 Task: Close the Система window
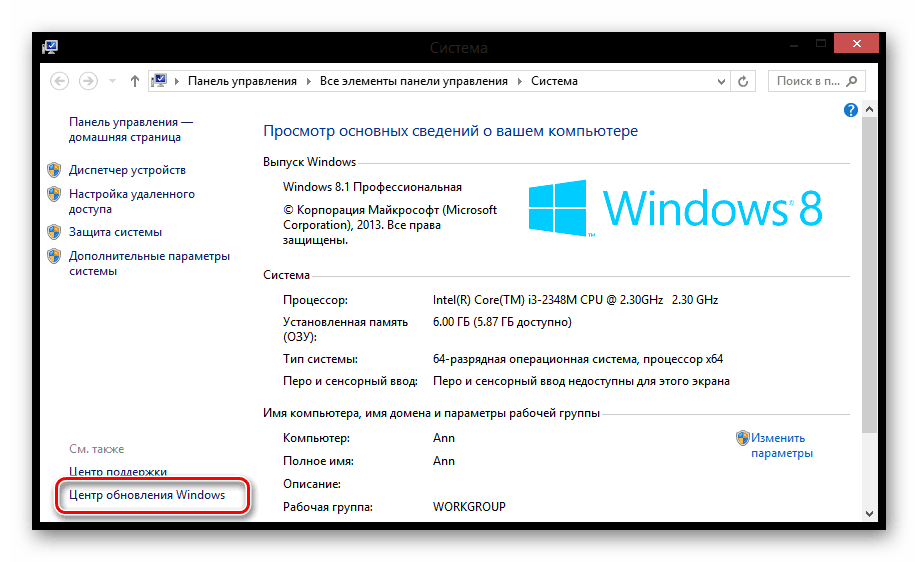(857, 43)
